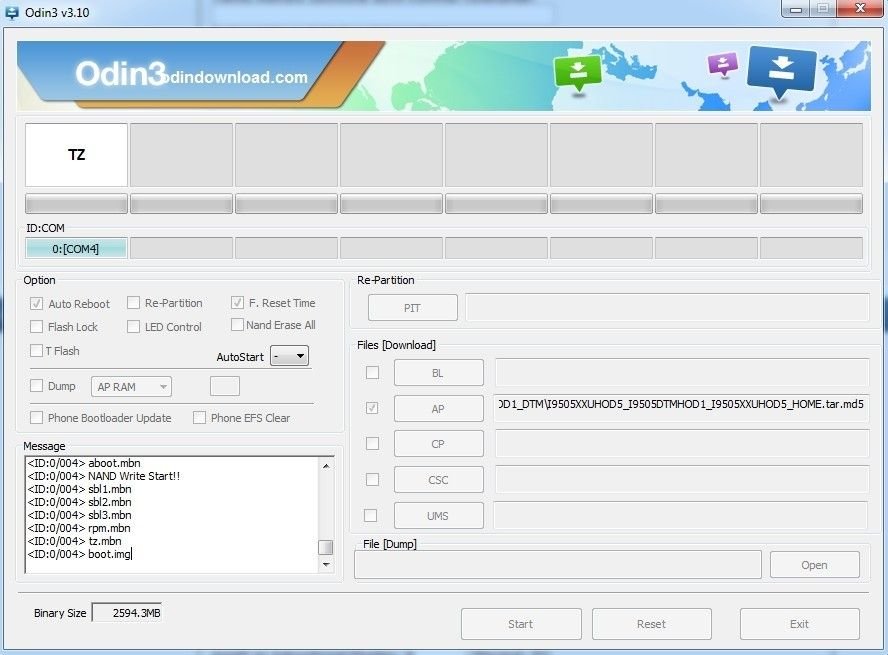Viewport: 888px width, 655px height.
Task: Click the CP file button
Action: coord(439,444)
